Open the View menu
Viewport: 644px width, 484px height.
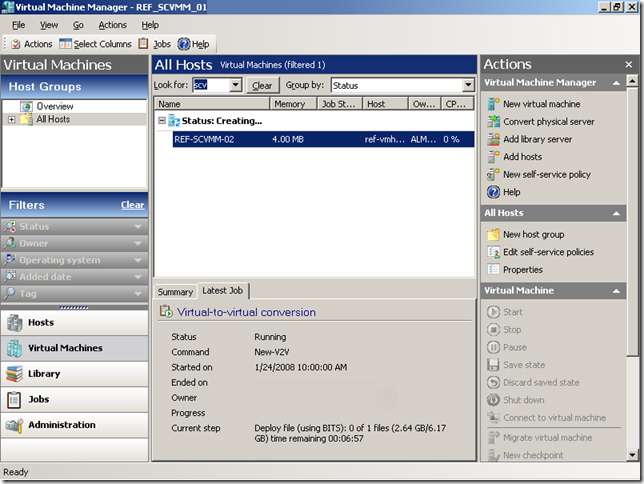coord(49,25)
